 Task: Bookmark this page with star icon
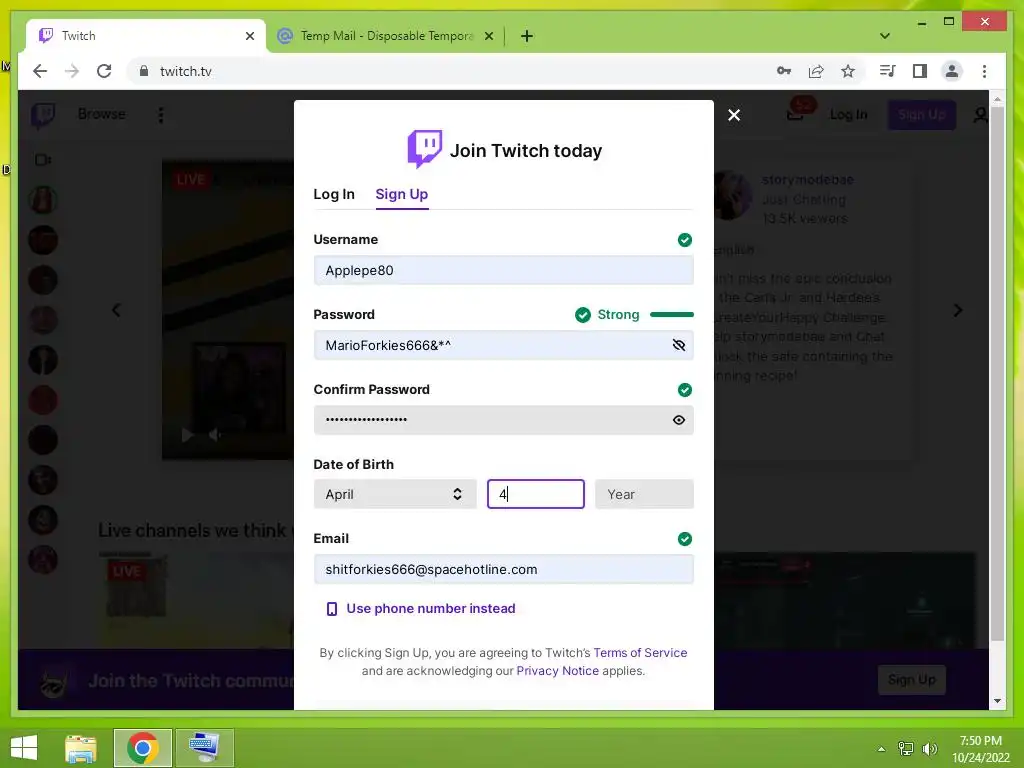pos(848,71)
